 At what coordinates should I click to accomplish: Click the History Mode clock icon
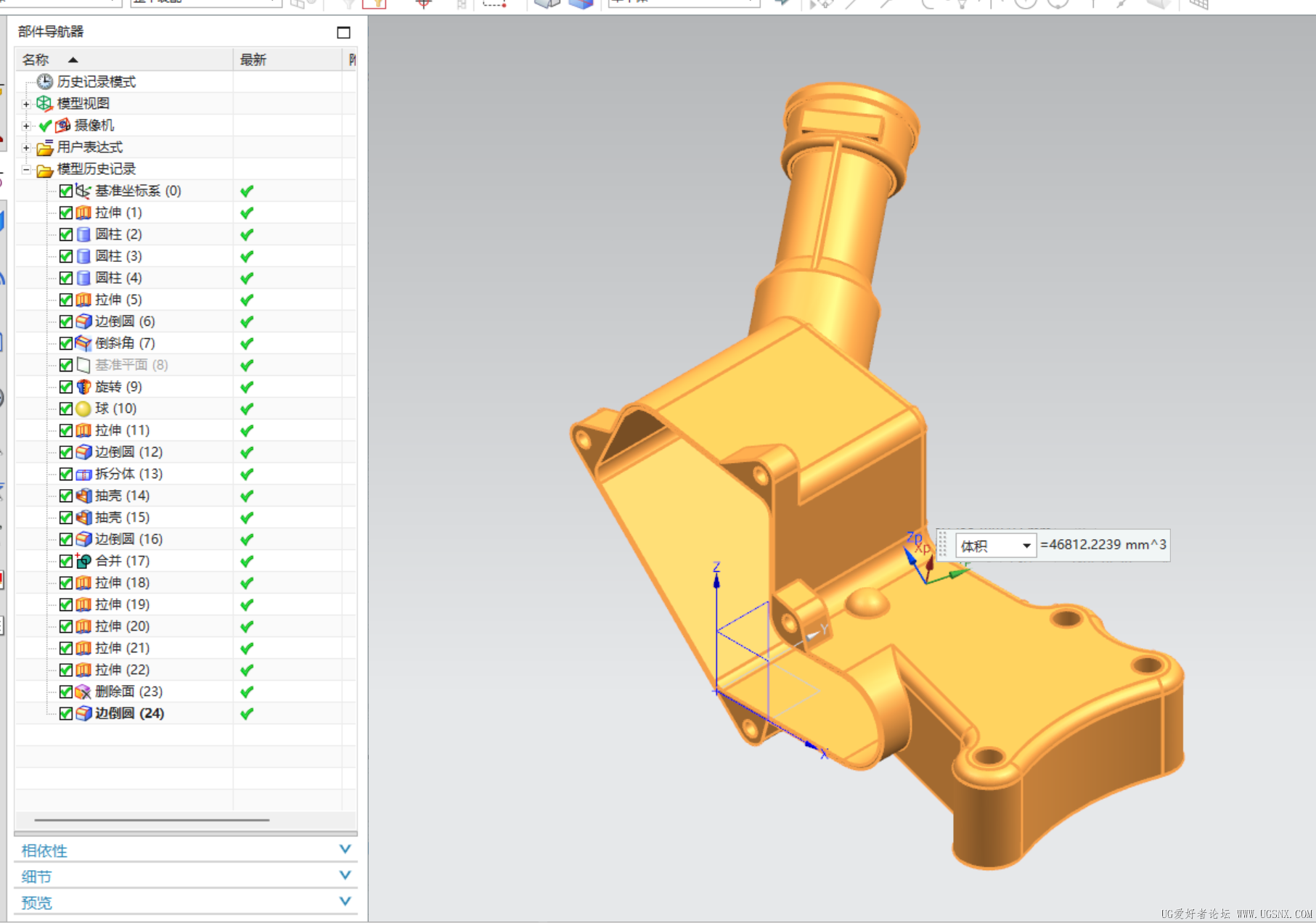point(45,81)
